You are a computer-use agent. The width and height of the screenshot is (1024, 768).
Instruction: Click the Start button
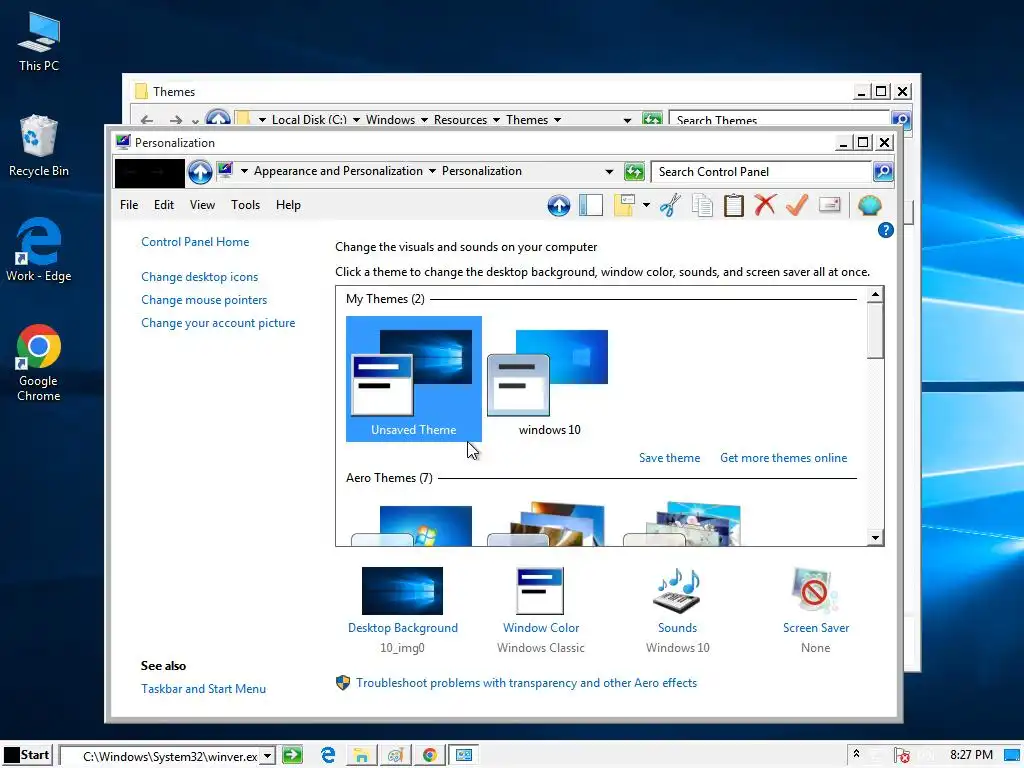(27, 756)
